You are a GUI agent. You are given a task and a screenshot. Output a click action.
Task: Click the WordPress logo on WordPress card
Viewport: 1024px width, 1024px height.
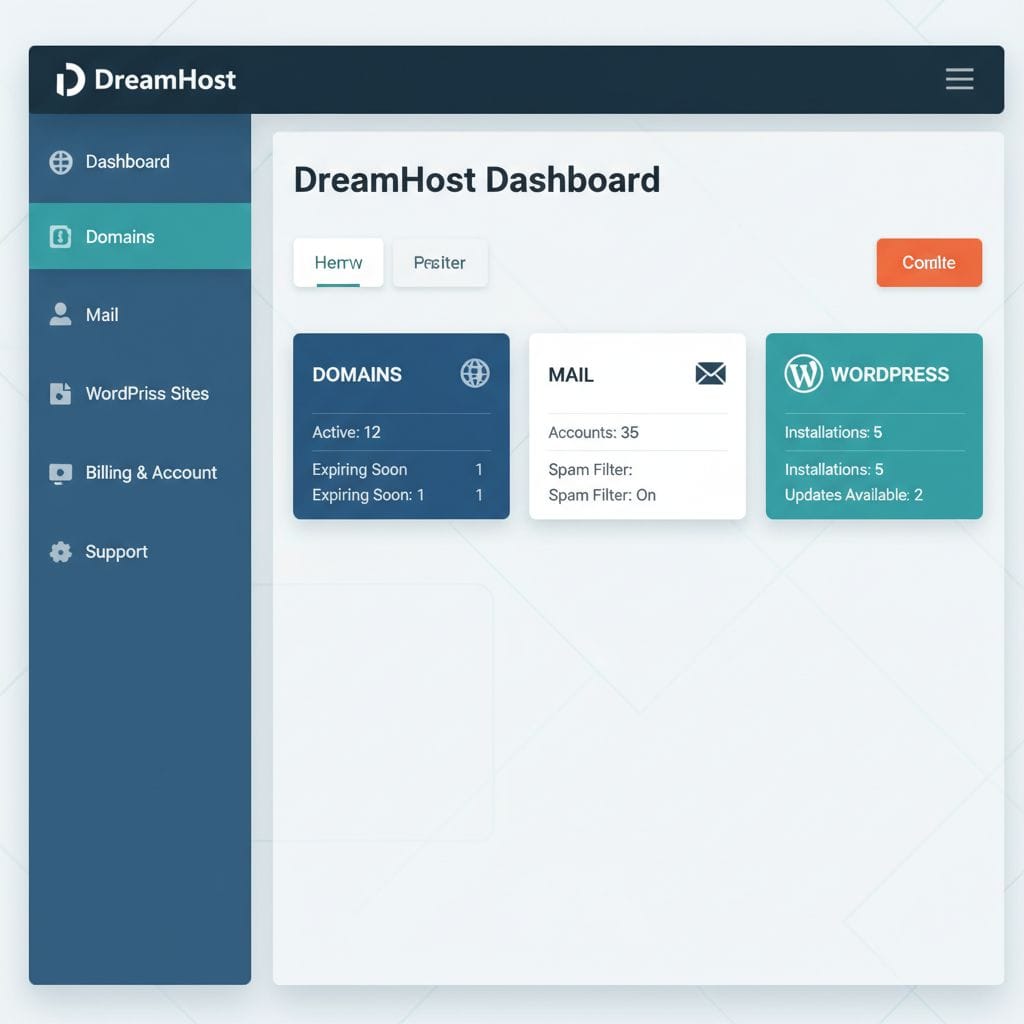[x=803, y=374]
